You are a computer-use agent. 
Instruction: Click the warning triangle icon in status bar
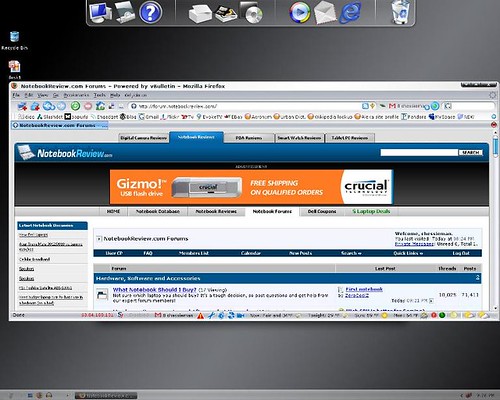(200, 315)
